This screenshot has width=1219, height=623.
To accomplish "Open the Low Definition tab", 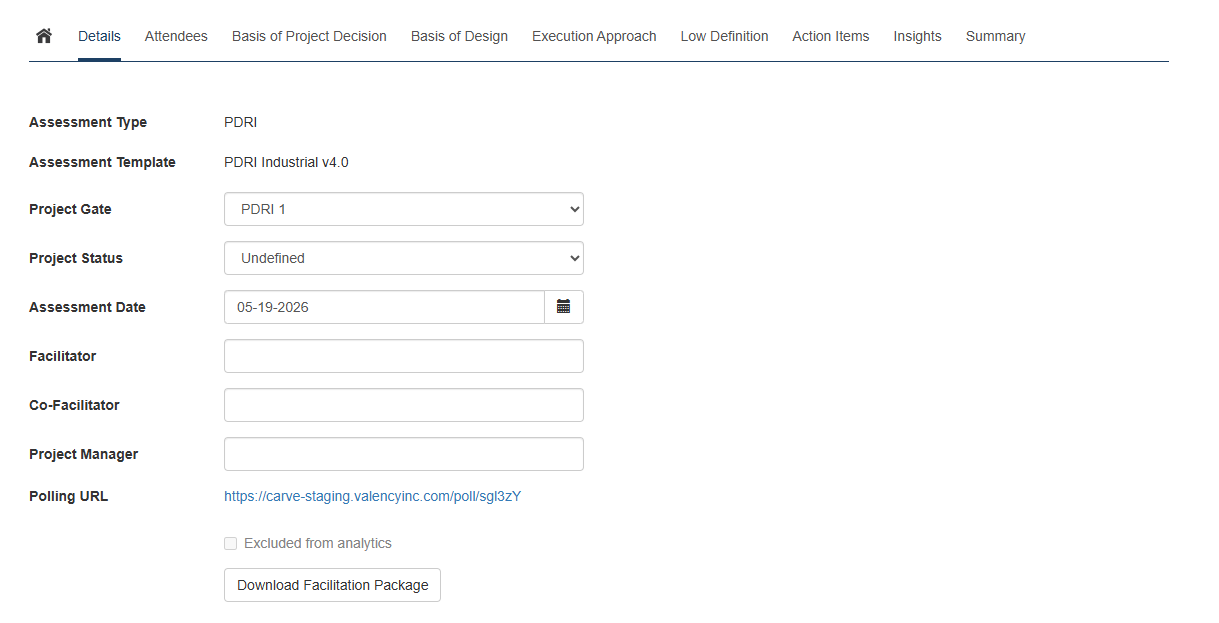I will pyautogui.click(x=724, y=36).
